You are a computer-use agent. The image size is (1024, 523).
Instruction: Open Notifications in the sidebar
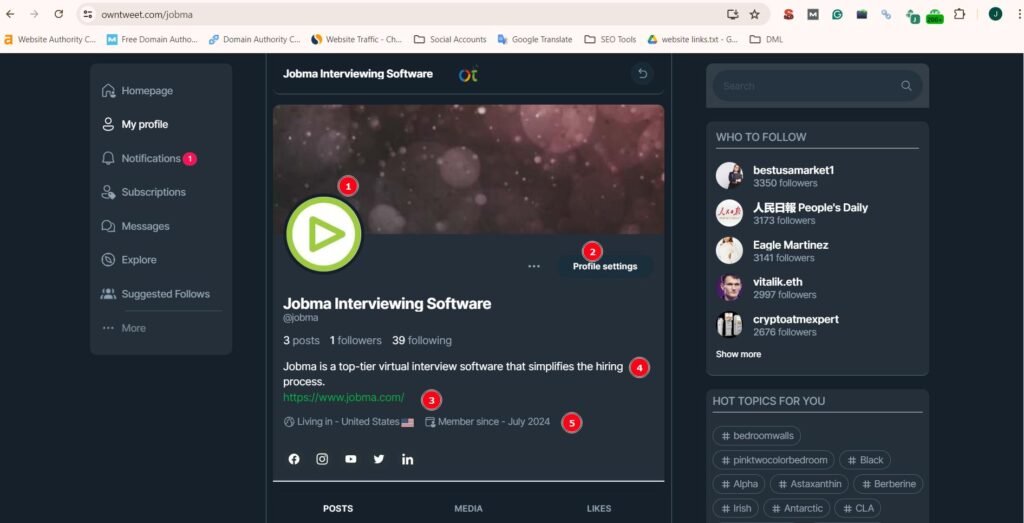pos(149,158)
